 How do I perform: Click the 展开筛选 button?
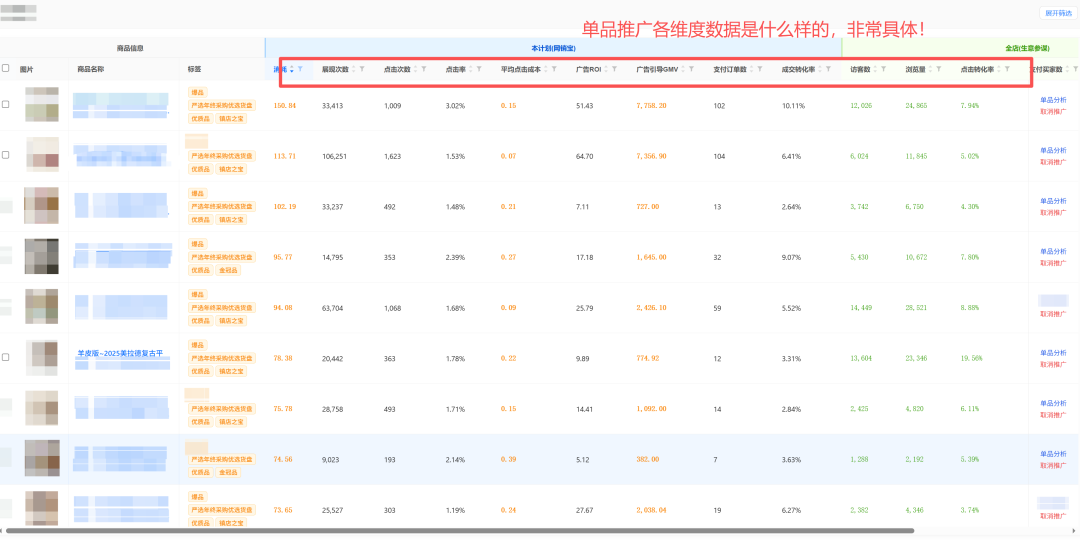[1059, 13]
